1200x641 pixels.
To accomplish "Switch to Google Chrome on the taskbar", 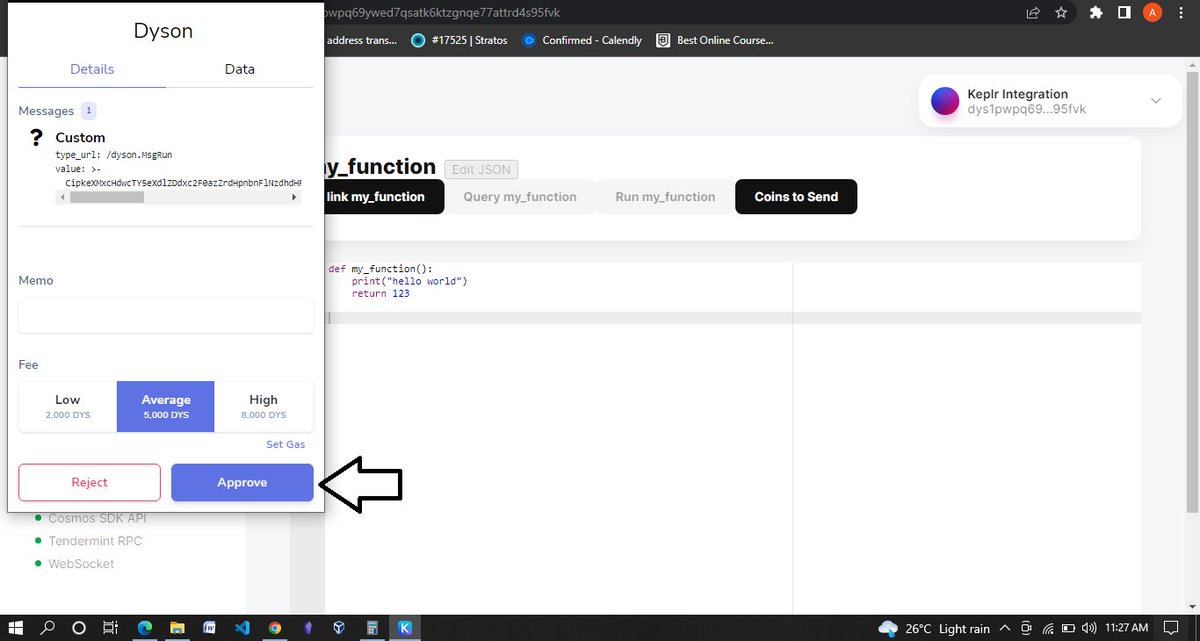I will pyautogui.click(x=275, y=628).
